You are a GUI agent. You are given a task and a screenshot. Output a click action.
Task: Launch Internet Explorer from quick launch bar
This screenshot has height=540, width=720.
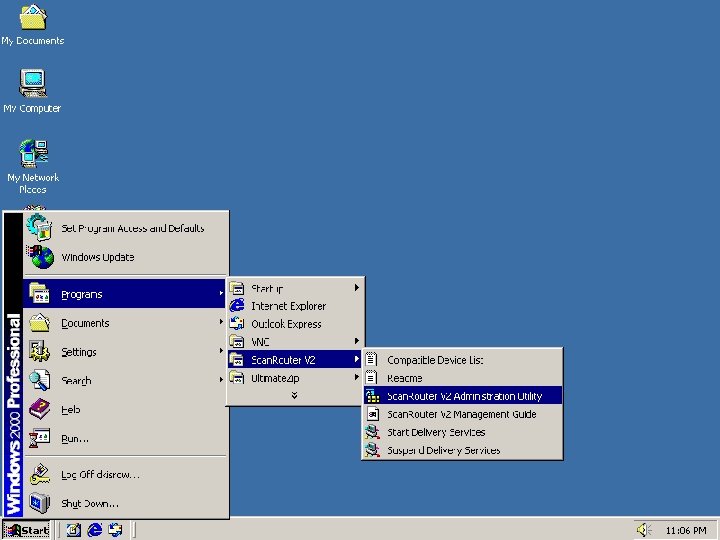[95, 530]
